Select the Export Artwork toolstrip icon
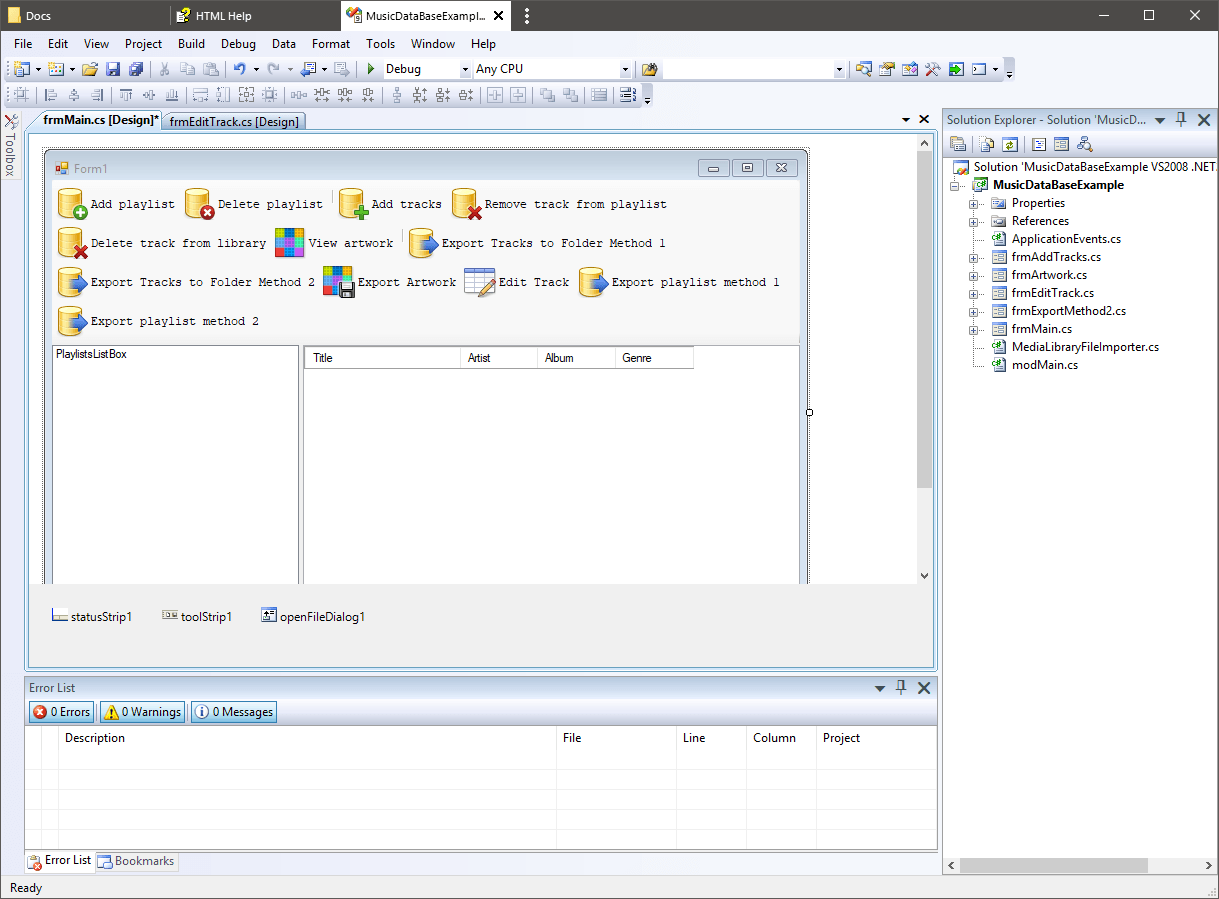 click(x=338, y=282)
